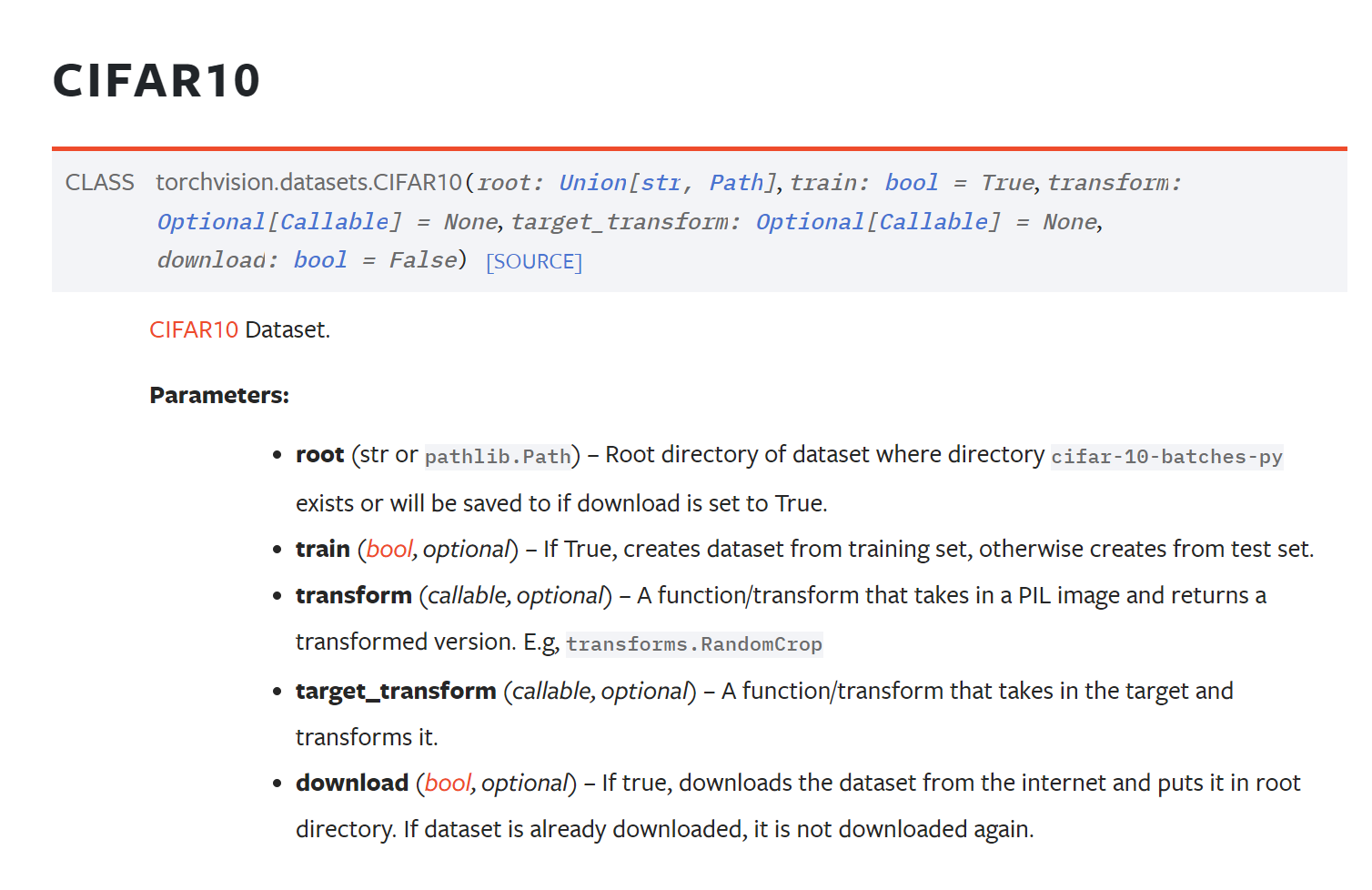Click 'torchvision.datasets.CIFAR10' class name in signature

[309, 183]
